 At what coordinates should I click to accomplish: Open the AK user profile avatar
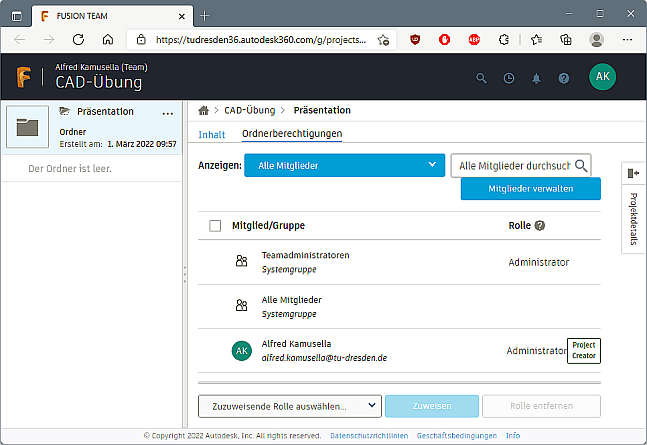[x=603, y=77]
